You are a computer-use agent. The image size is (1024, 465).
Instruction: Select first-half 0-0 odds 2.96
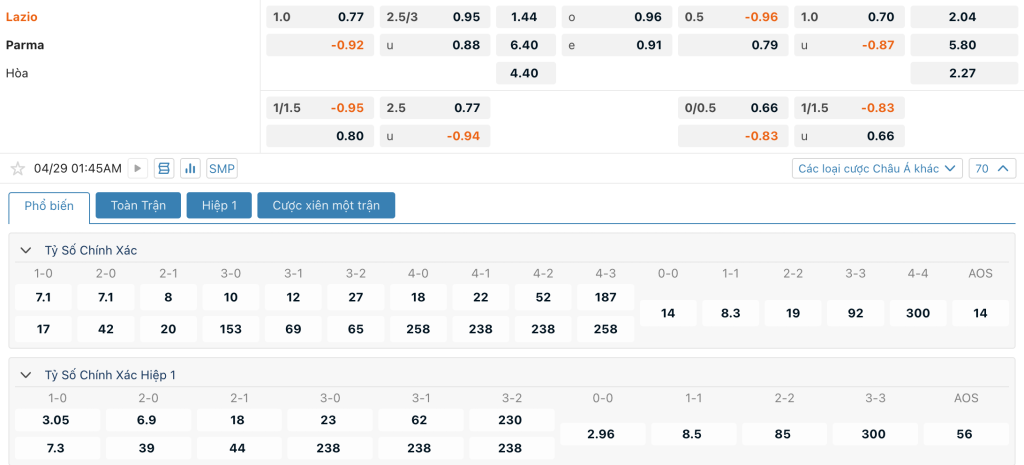tap(601, 434)
